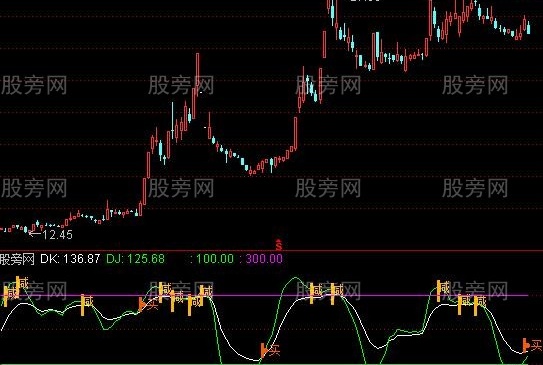Click the red S marker above the indicator panel
This screenshot has width=543, height=365.
279,244
